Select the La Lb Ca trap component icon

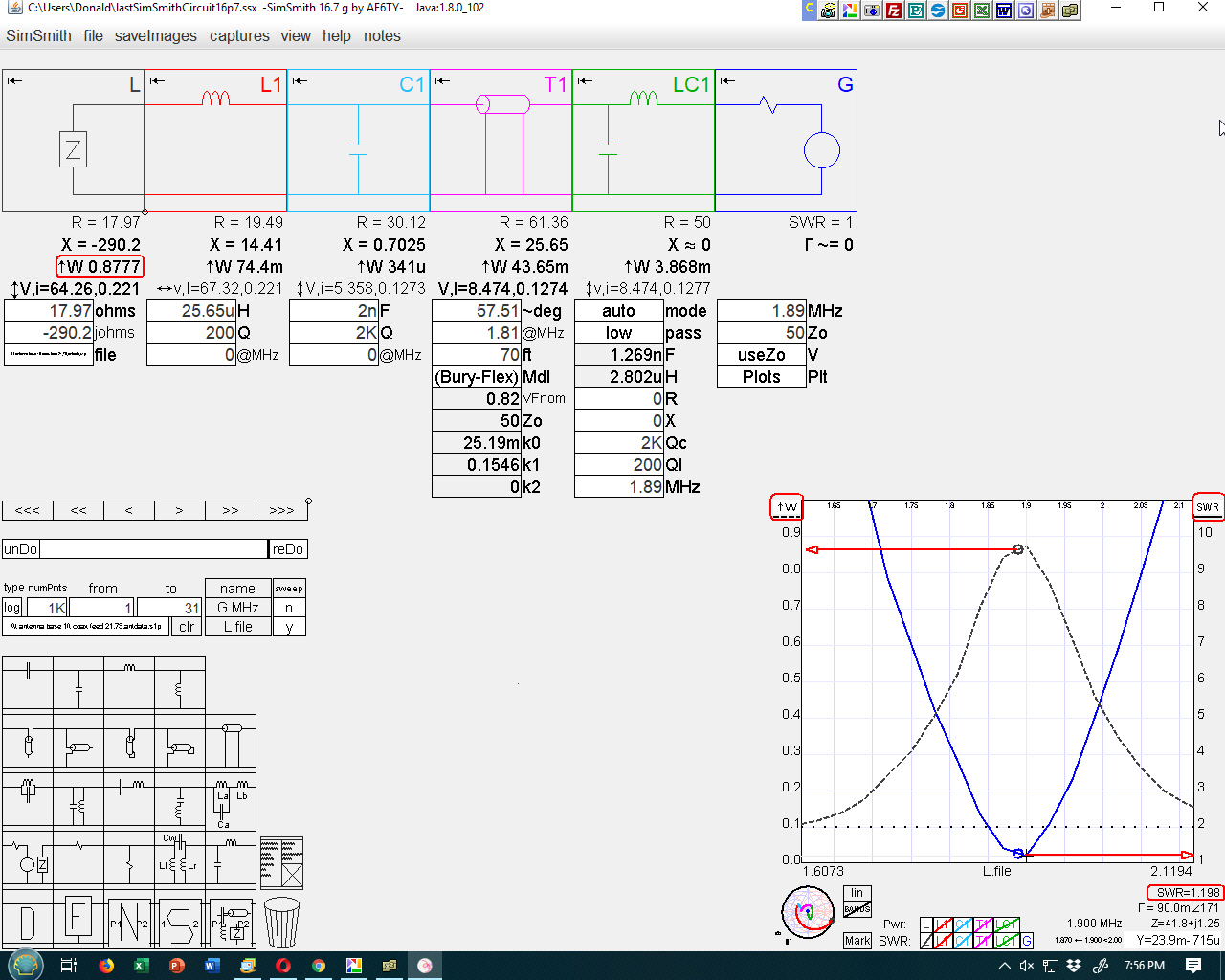click(x=230, y=801)
